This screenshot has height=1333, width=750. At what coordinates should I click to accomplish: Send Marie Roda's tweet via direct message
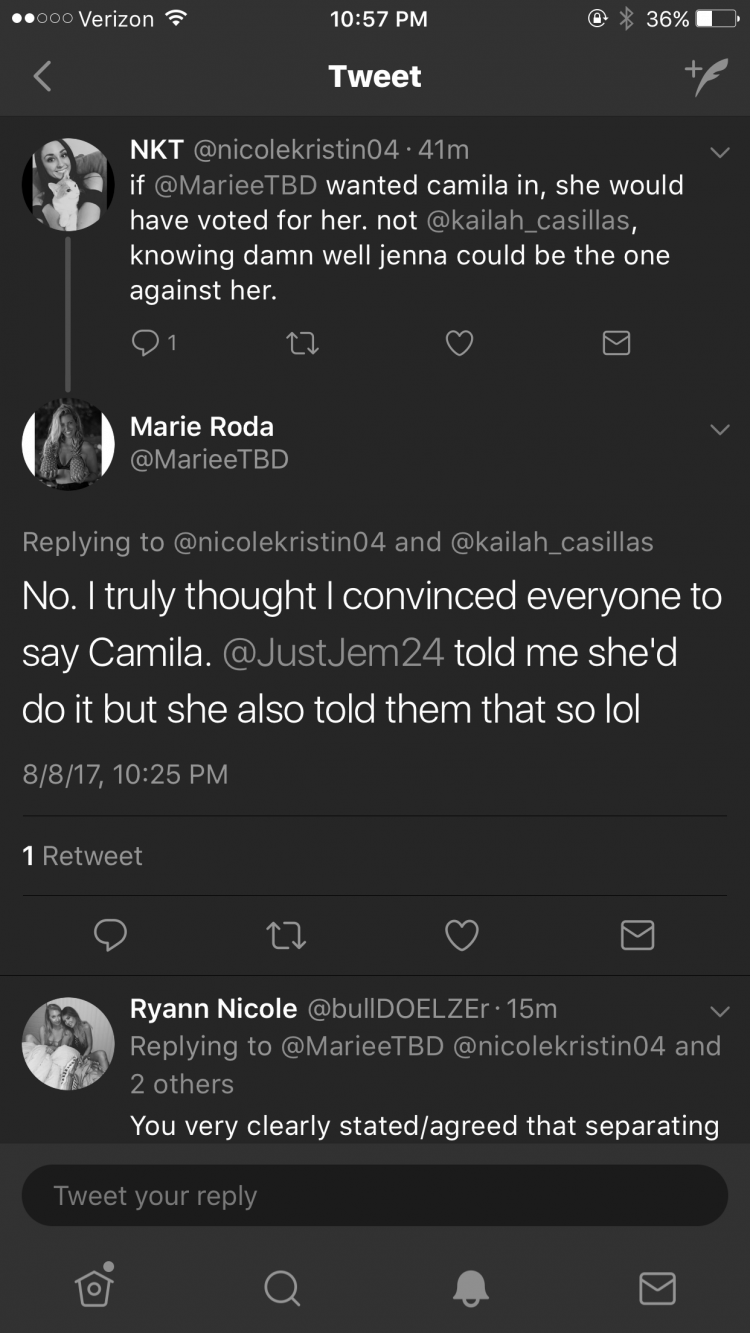coord(637,935)
